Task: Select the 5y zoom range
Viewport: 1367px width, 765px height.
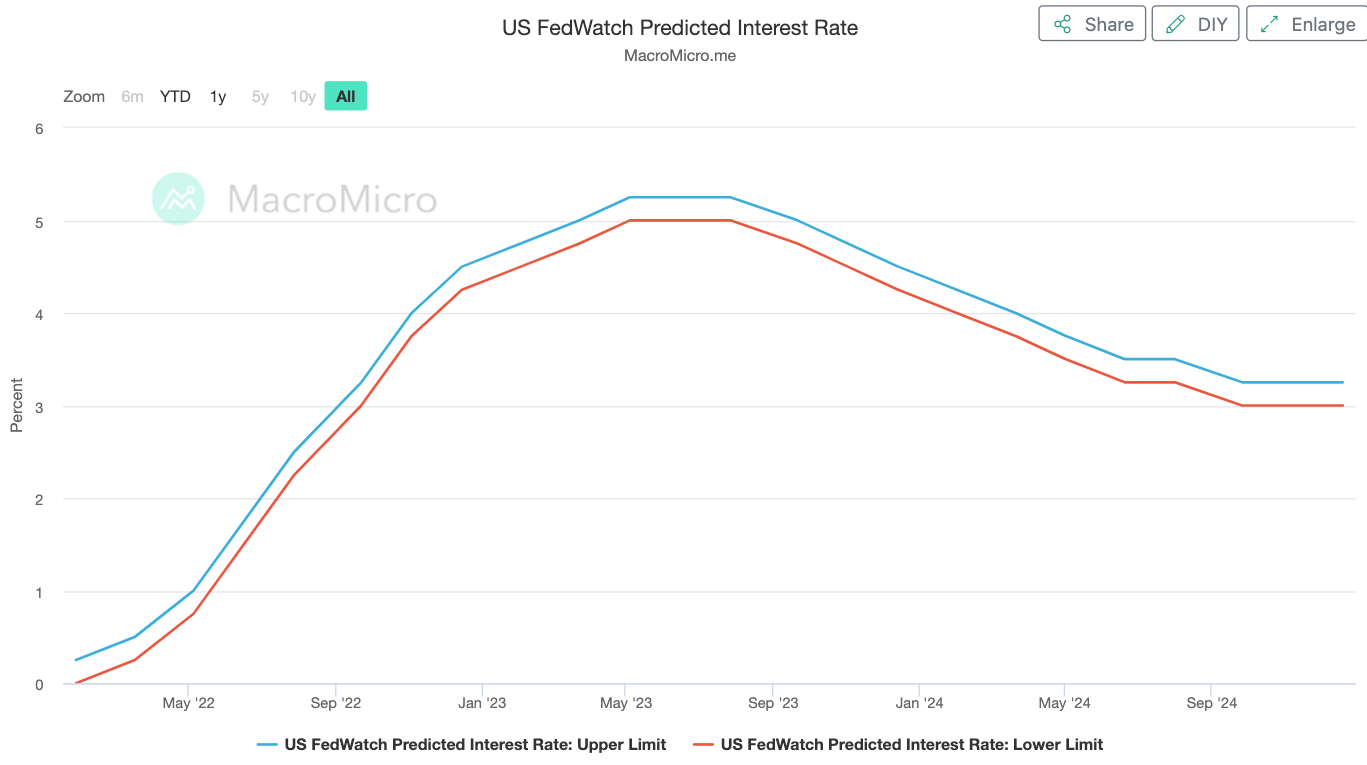Action: 260,97
